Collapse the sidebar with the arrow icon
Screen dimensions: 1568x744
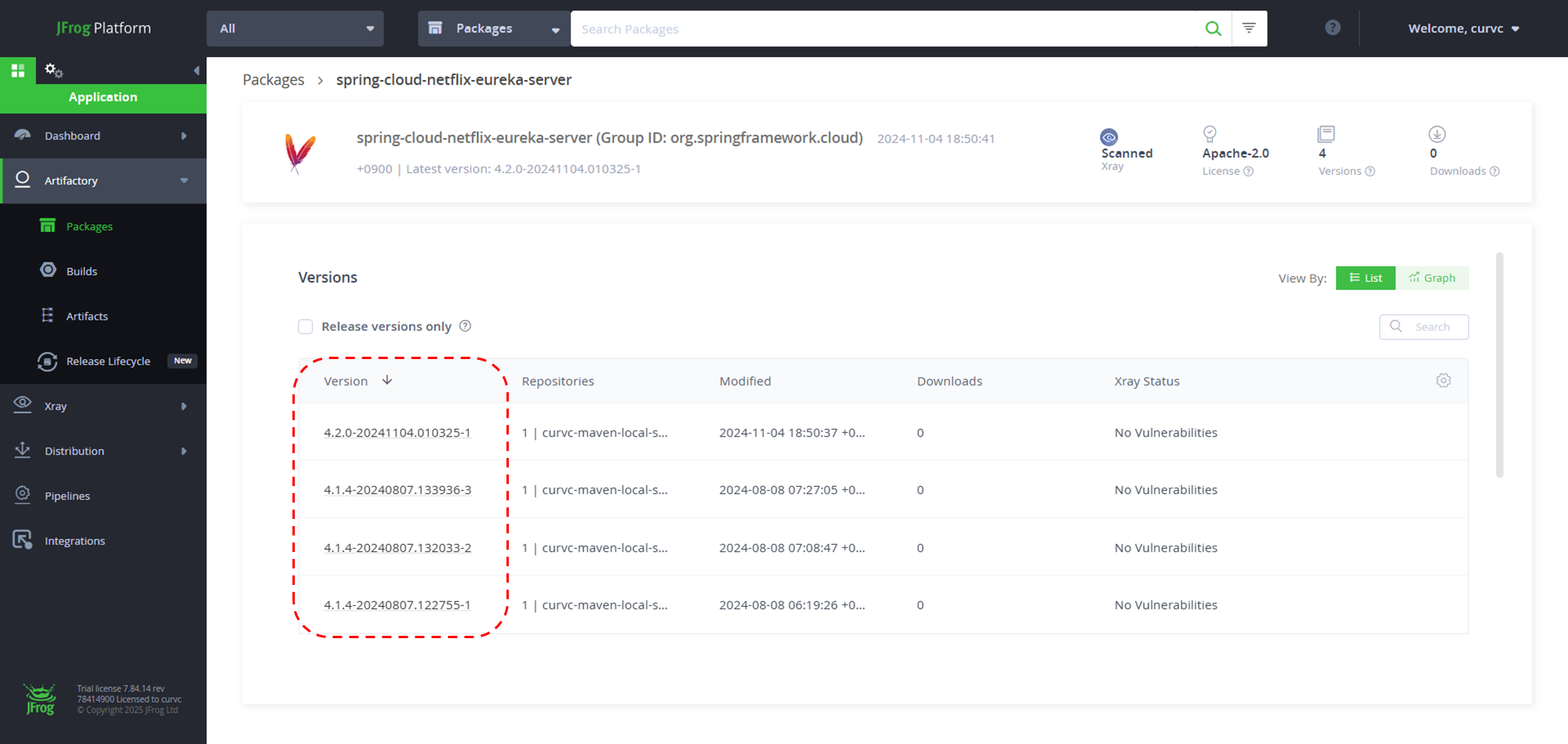click(x=196, y=71)
